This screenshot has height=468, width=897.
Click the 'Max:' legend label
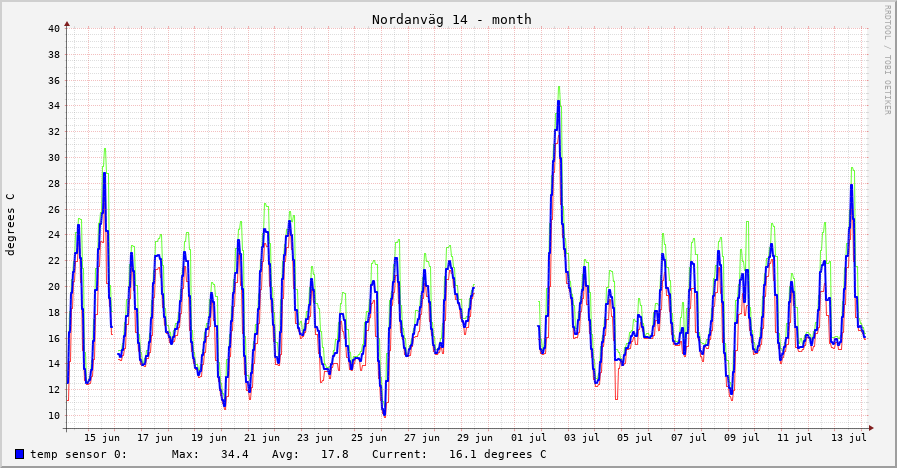185,454
